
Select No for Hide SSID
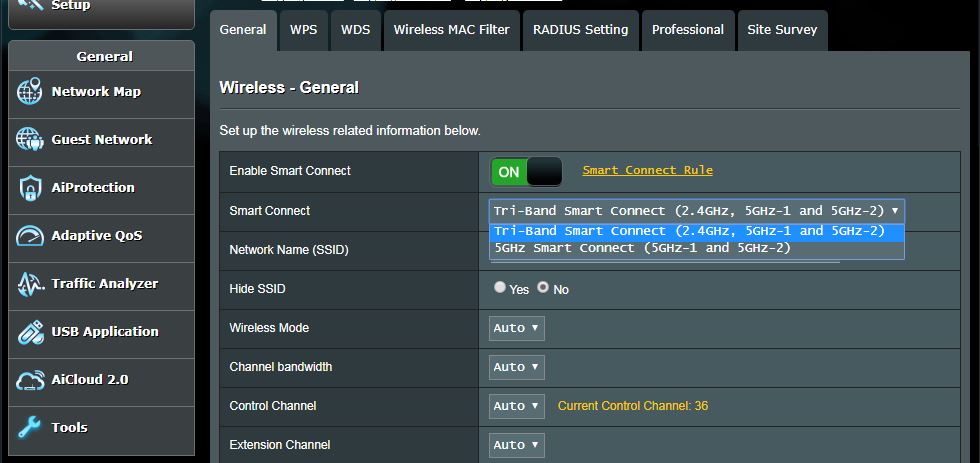[543, 287]
